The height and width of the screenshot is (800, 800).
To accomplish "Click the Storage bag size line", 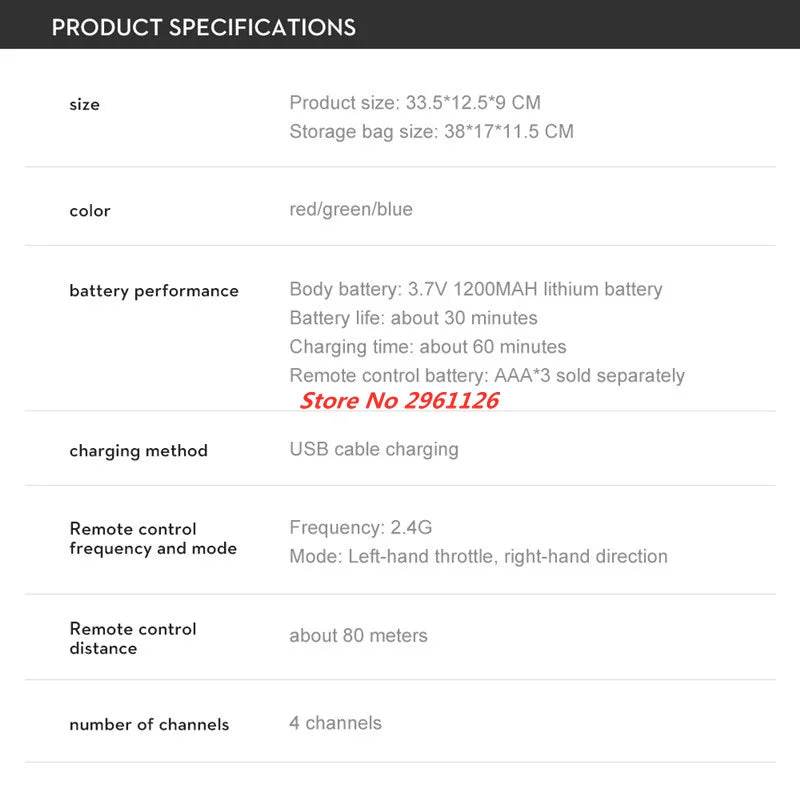I will pyautogui.click(x=431, y=131).
